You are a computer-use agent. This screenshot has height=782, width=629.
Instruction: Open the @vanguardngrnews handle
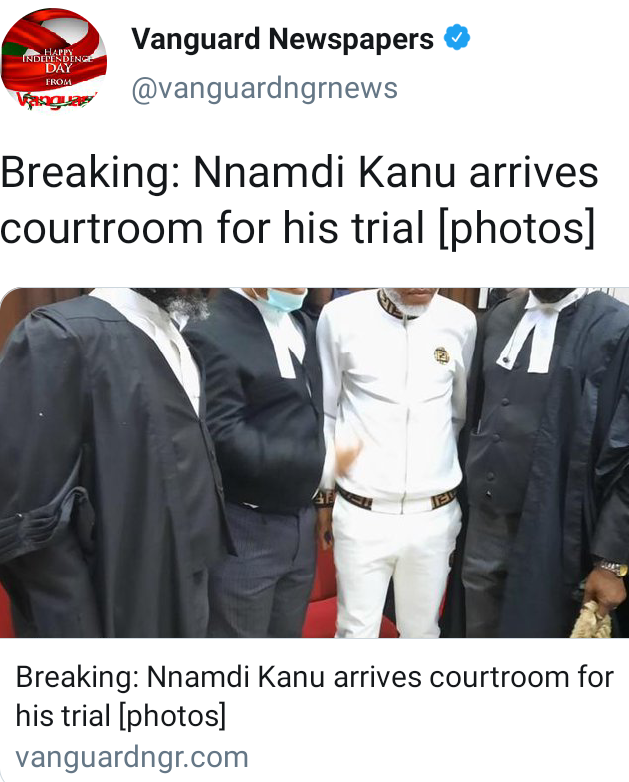pyautogui.click(x=264, y=88)
